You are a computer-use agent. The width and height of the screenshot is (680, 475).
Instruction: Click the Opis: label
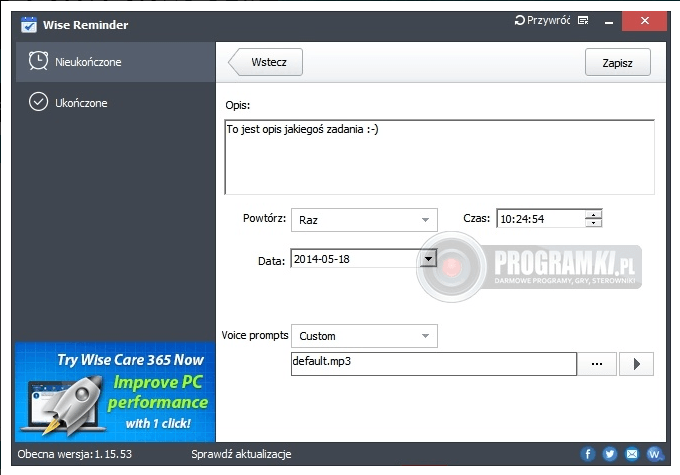pyautogui.click(x=238, y=105)
